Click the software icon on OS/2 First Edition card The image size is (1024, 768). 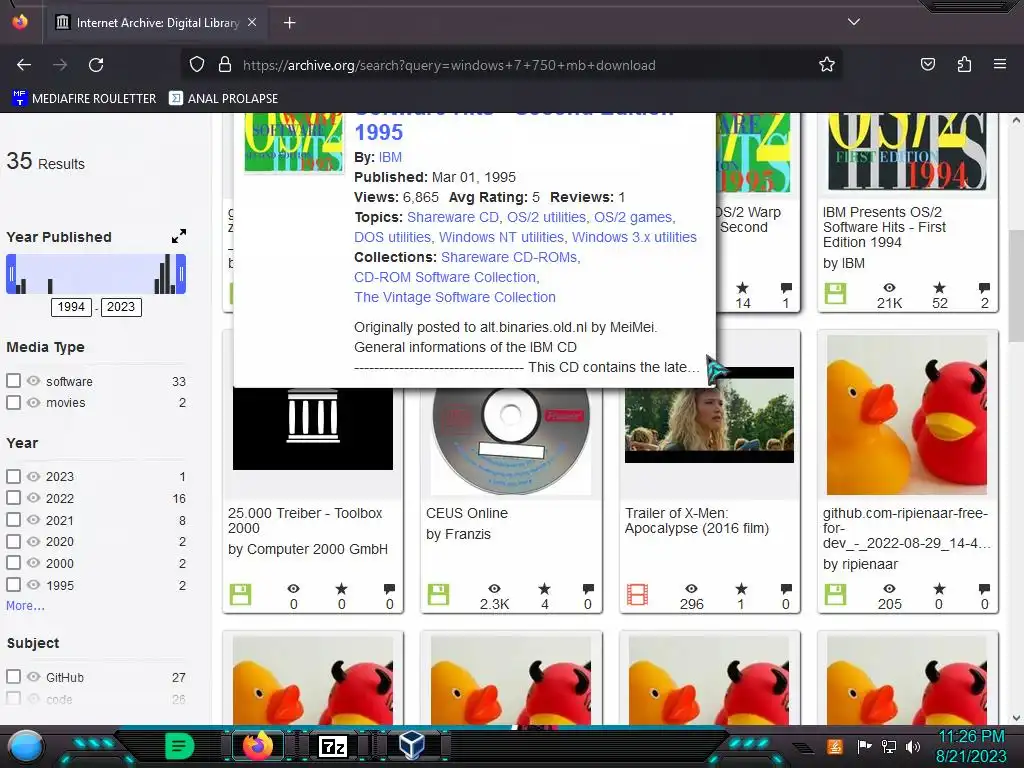(835, 293)
